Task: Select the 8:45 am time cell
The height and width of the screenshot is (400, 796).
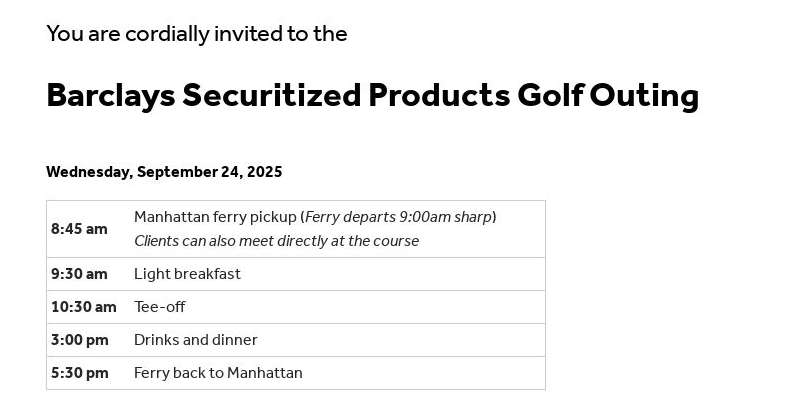Action: point(79,229)
